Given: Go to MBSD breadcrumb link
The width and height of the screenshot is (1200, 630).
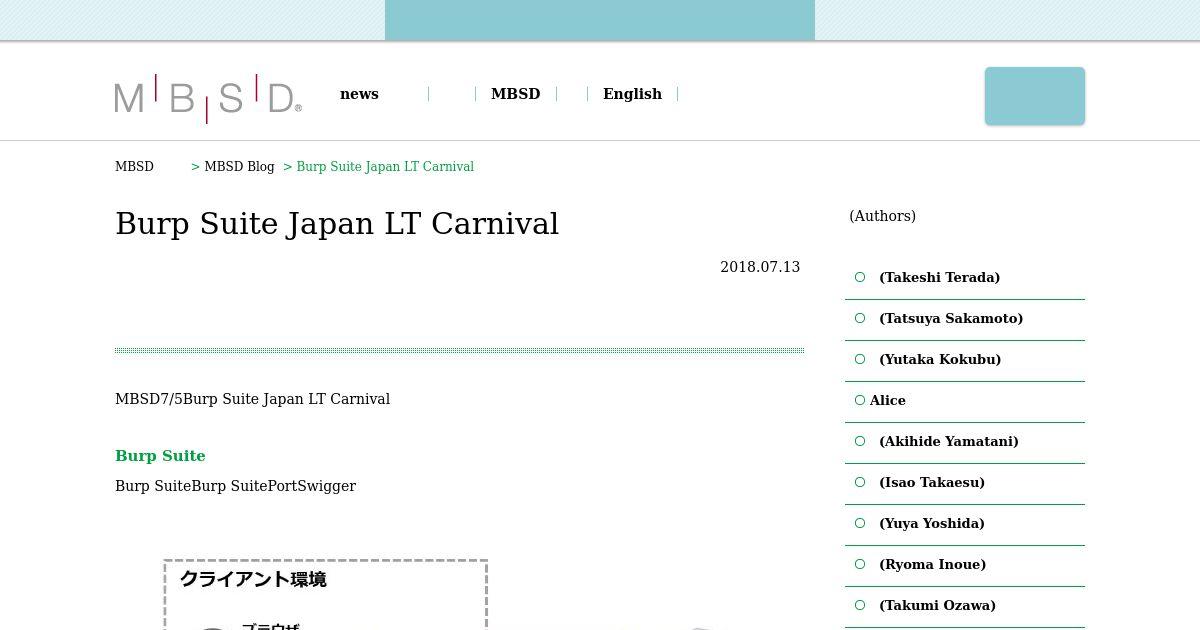Looking at the screenshot, I should click(x=134, y=167).
